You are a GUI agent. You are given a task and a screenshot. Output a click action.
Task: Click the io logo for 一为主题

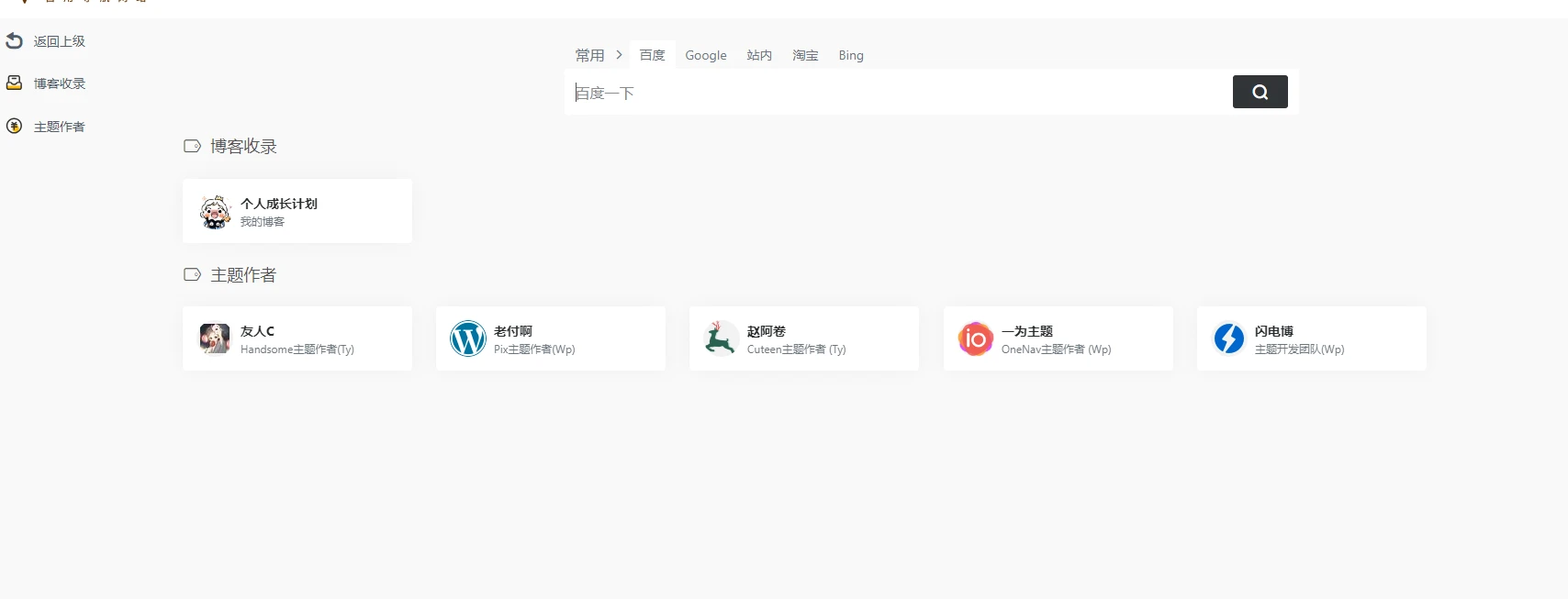975,338
